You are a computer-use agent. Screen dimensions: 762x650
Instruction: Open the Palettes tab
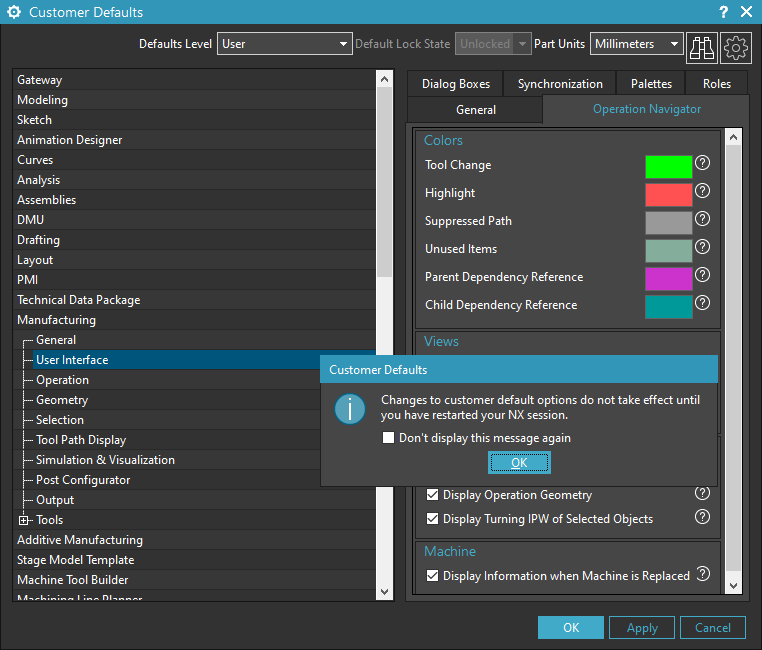tap(651, 84)
